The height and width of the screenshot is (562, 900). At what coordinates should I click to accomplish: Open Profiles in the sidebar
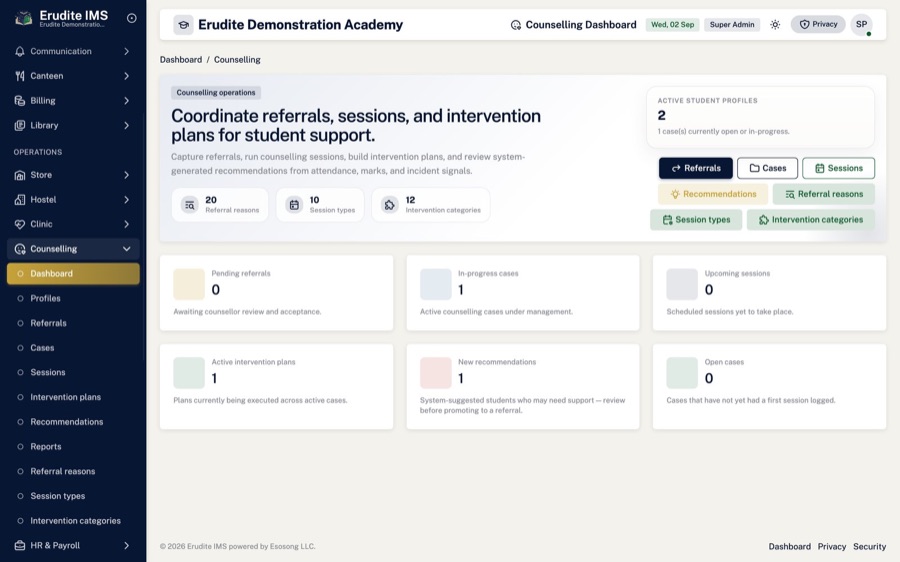pyautogui.click(x=73, y=299)
